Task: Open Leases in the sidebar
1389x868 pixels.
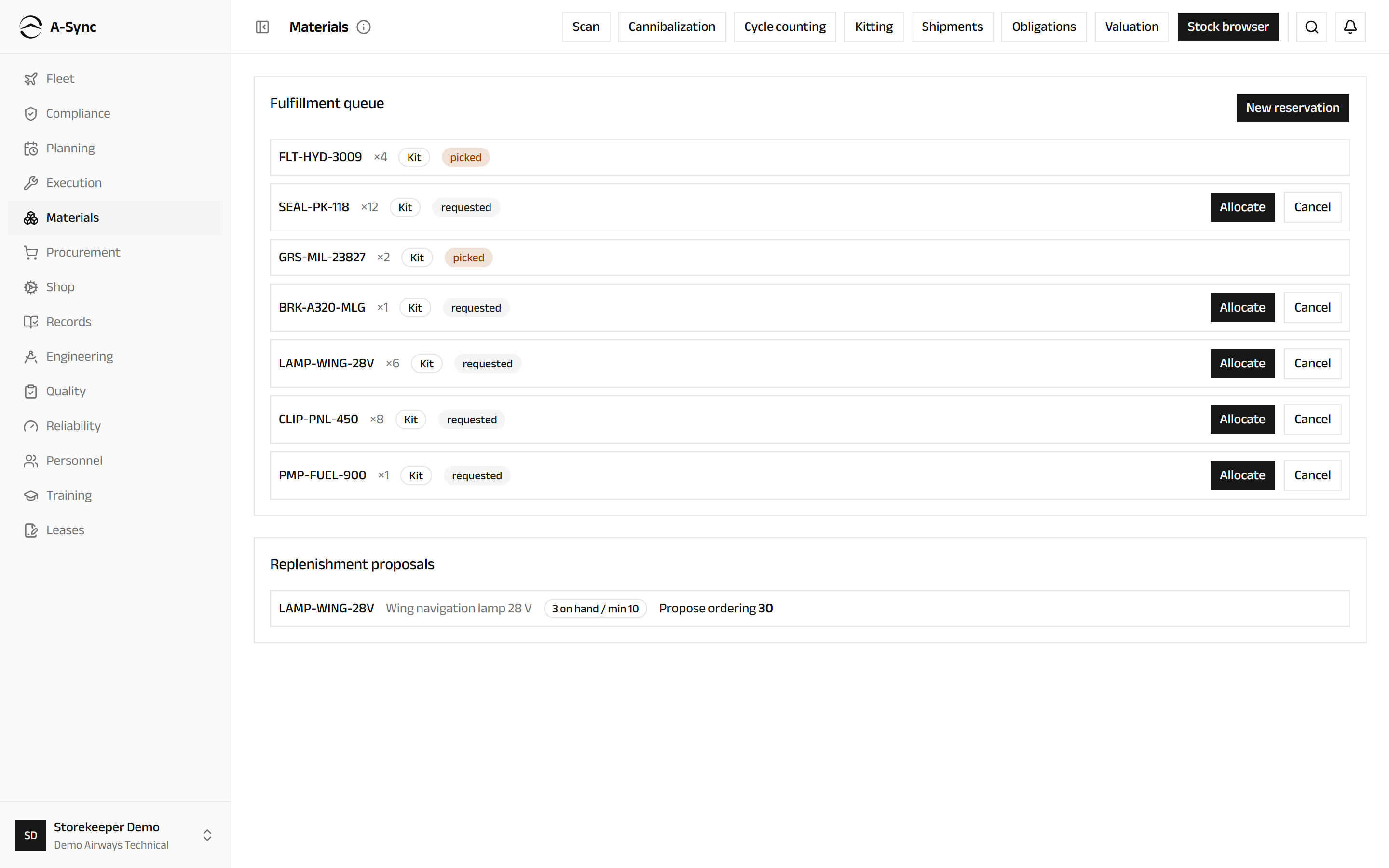Action: pyautogui.click(x=115, y=530)
